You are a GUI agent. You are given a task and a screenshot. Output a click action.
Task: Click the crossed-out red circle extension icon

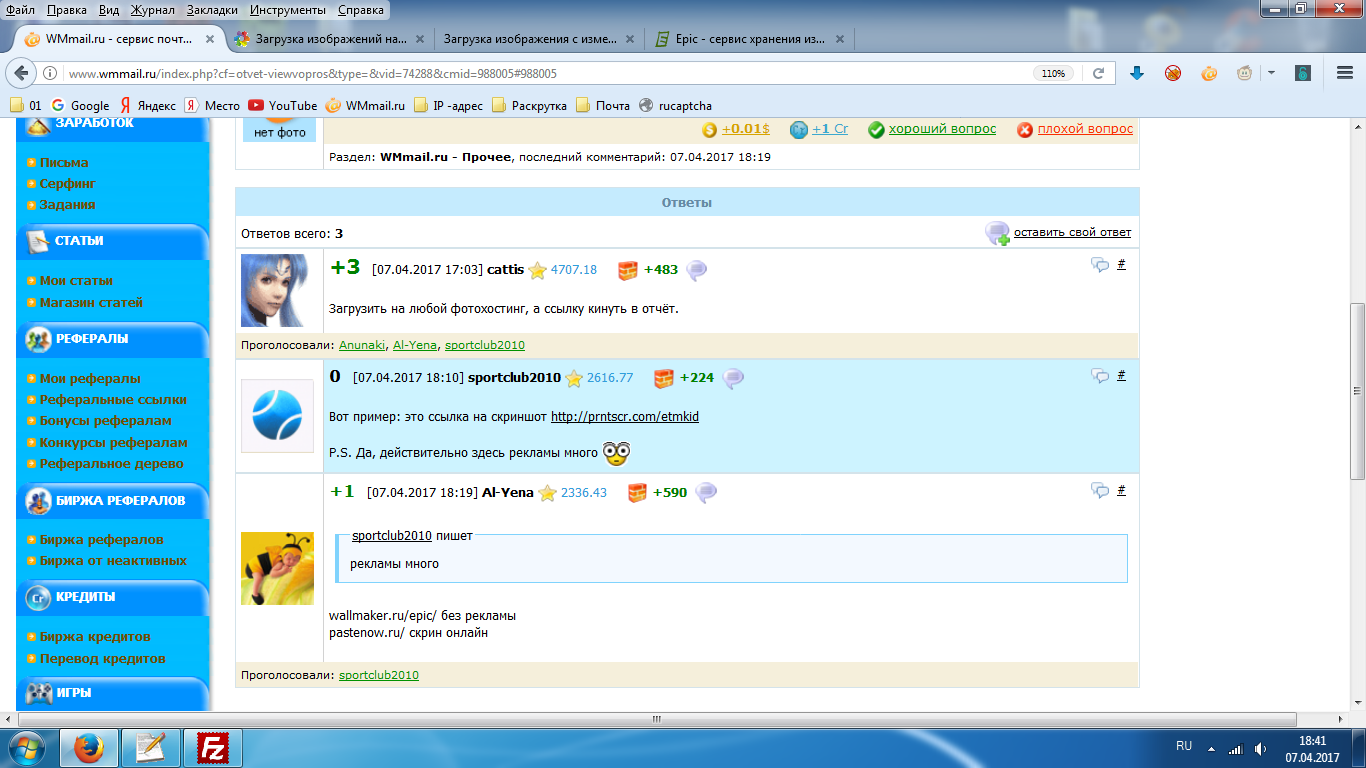click(x=1173, y=73)
